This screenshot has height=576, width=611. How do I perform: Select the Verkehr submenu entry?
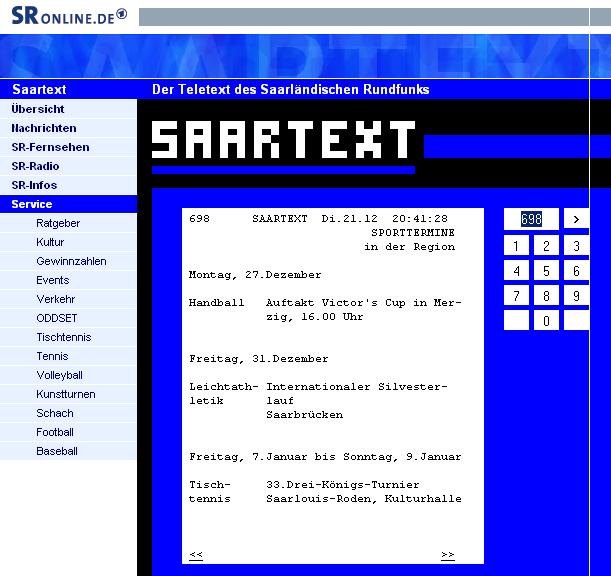click(x=55, y=299)
